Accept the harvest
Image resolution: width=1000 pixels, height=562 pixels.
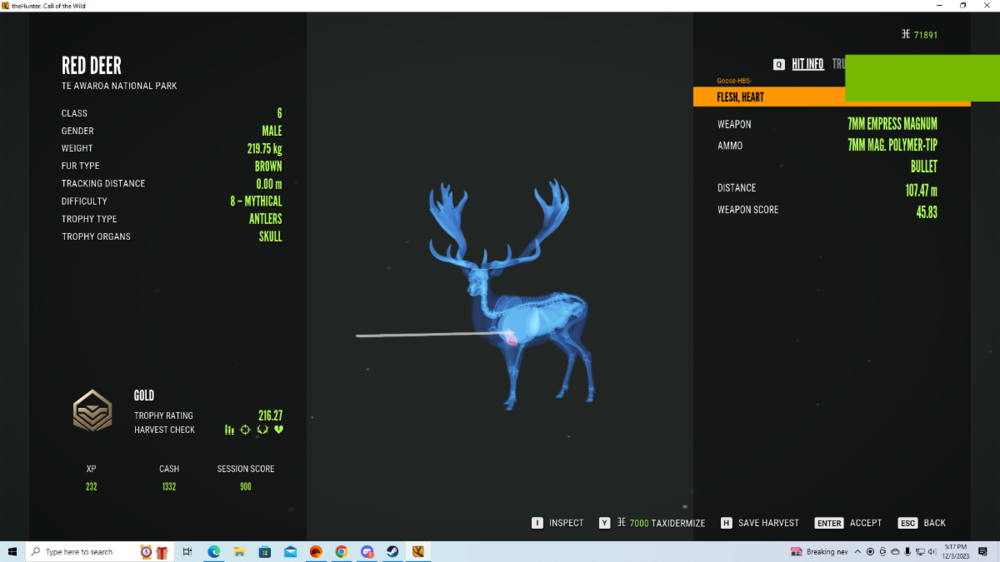[x=849, y=523]
